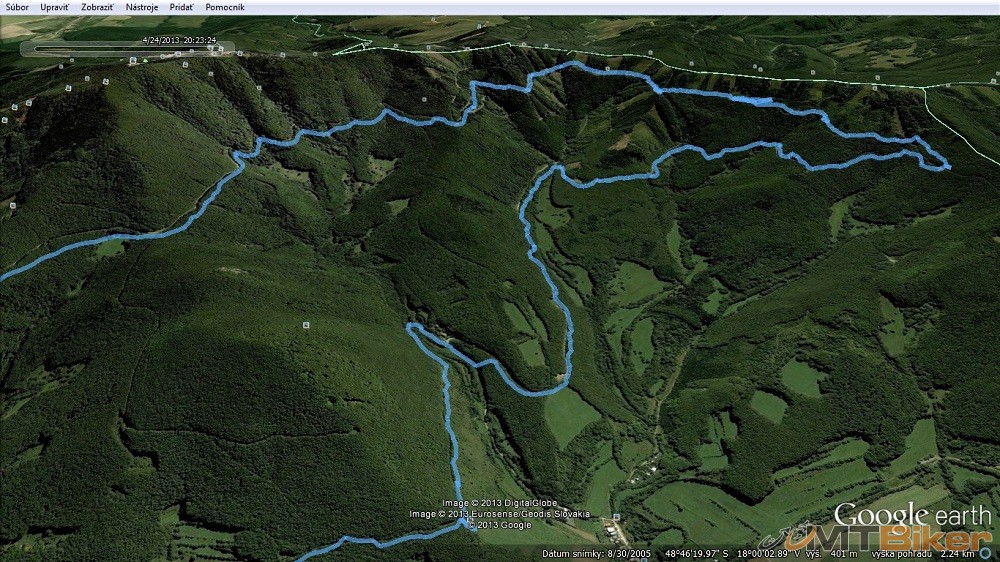The height and width of the screenshot is (562, 1000).
Task: Click the green triangle marker below the time slider
Action: 145,60
